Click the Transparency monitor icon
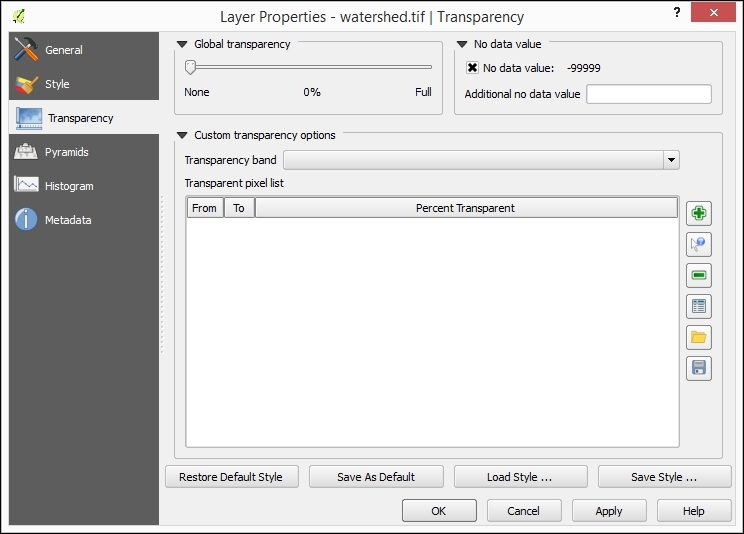The image size is (744, 534). point(28,118)
